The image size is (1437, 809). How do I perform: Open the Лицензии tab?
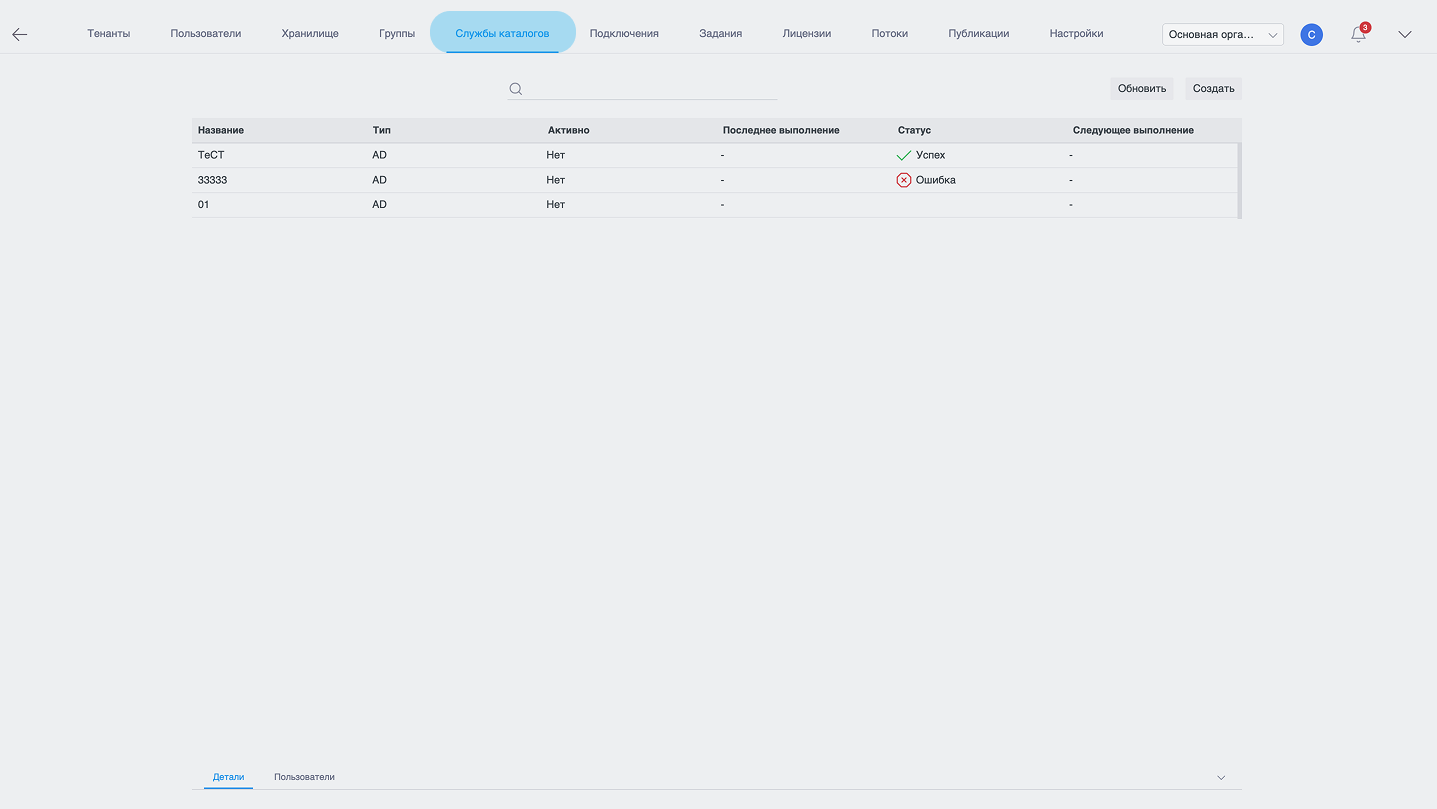click(807, 33)
